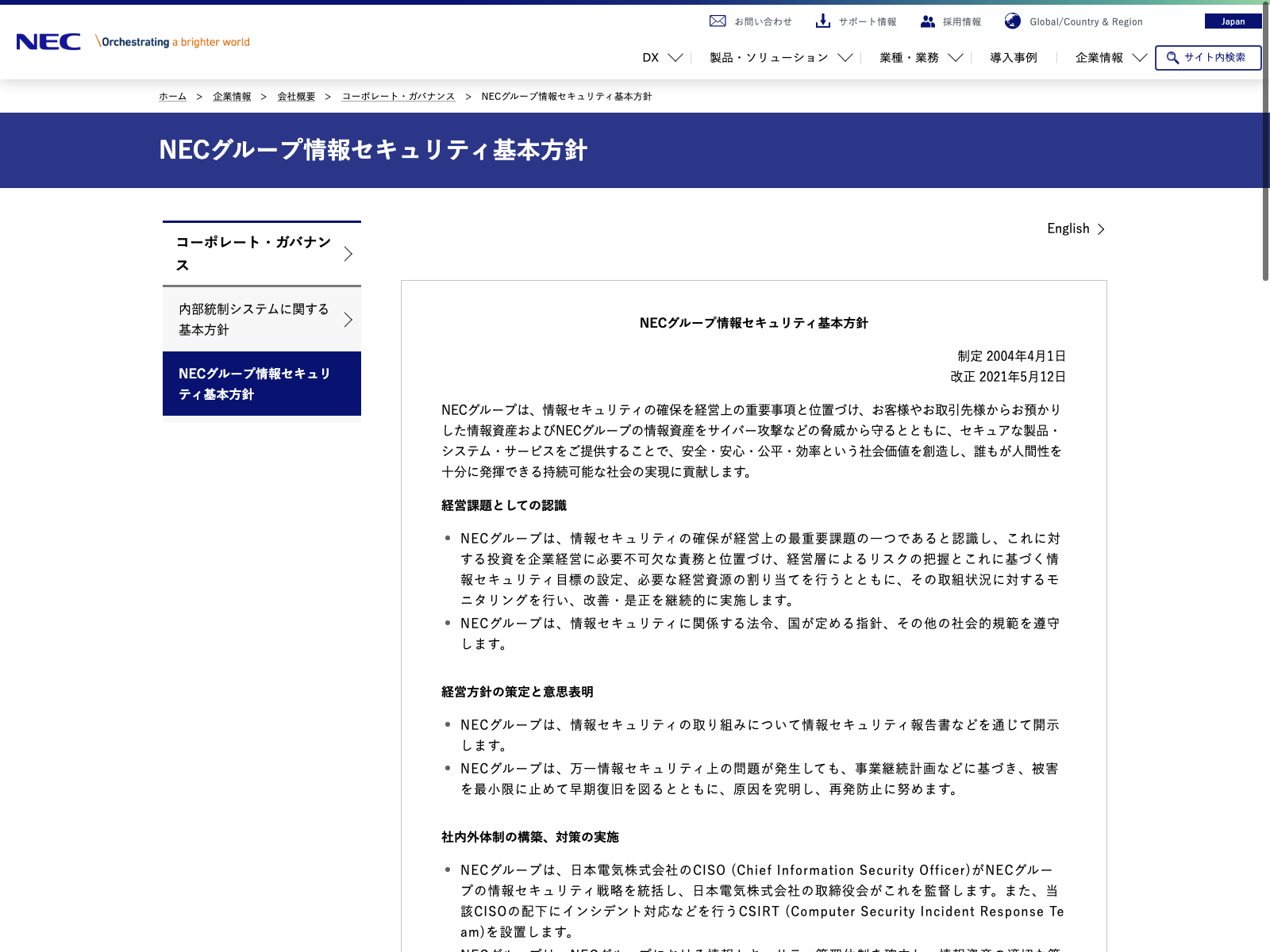Click the support download icon
The image size is (1270, 952).
coord(823,21)
